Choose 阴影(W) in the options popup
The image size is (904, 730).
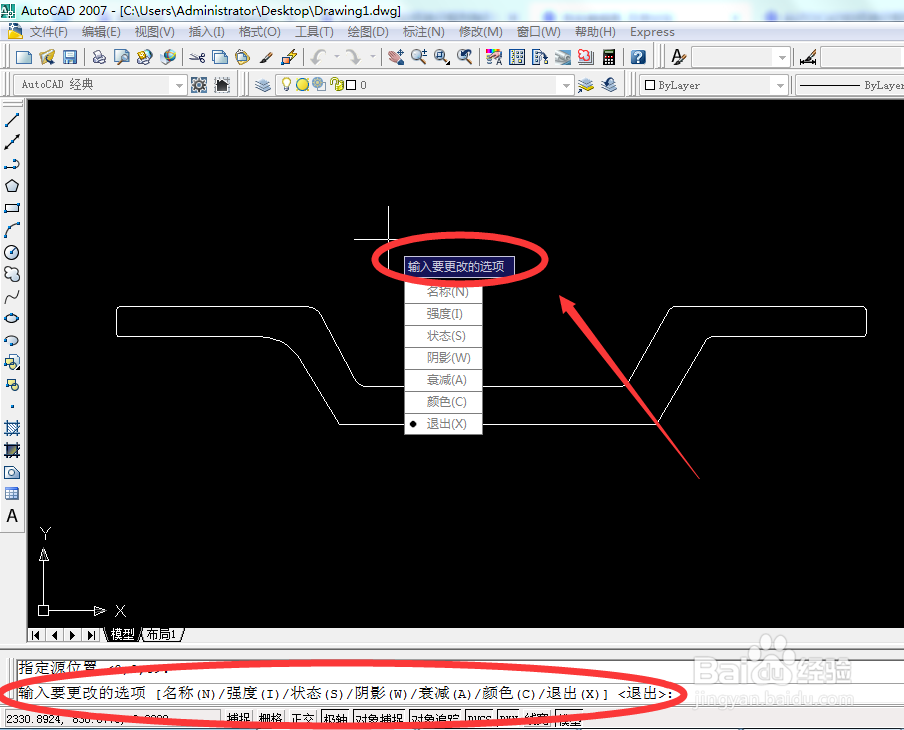[443, 358]
